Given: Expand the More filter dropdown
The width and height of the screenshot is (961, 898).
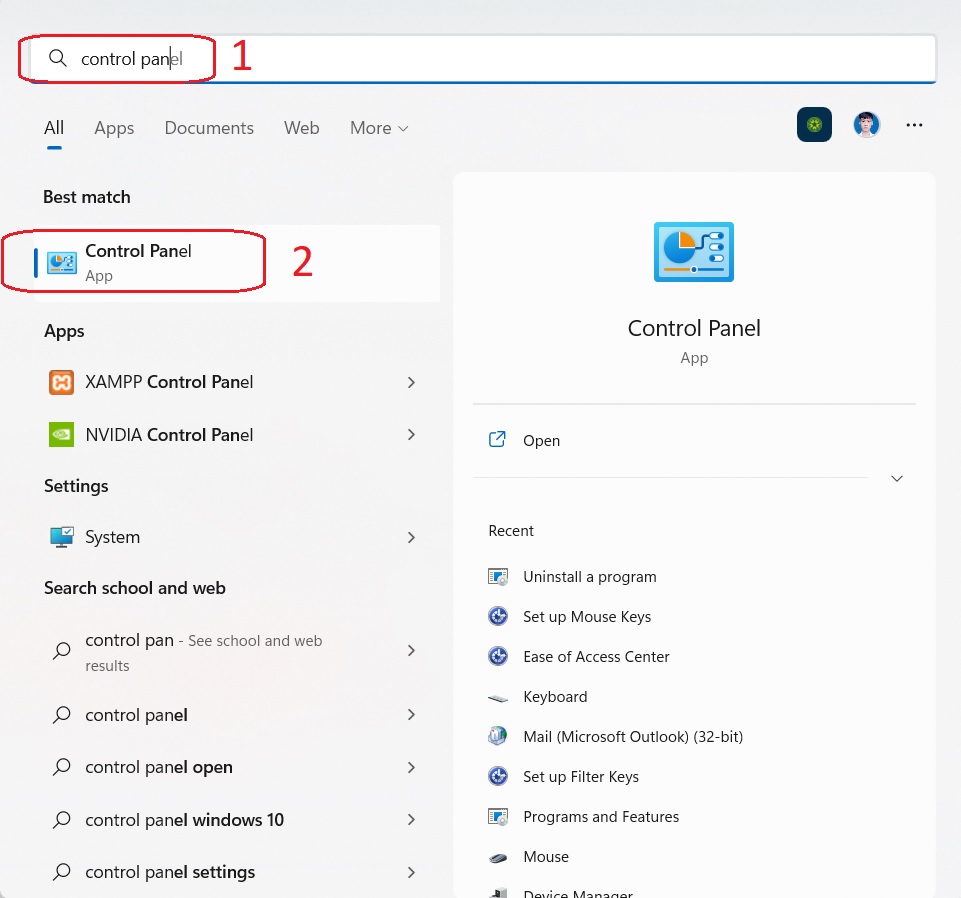Looking at the screenshot, I should tap(379, 128).
